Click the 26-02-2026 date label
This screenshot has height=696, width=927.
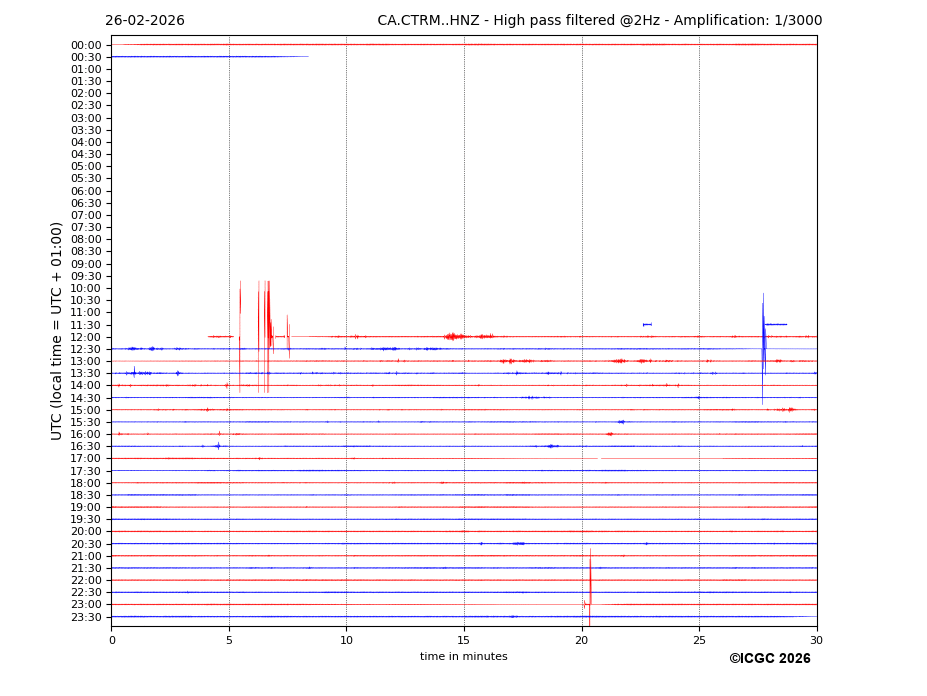(144, 21)
